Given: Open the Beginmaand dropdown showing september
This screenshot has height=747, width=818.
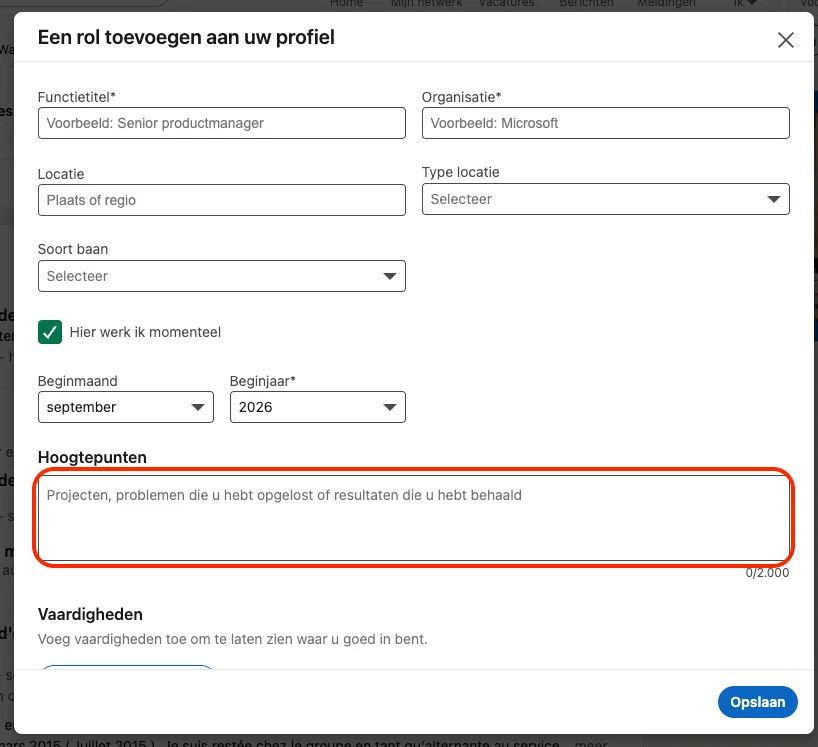Looking at the screenshot, I should point(126,407).
